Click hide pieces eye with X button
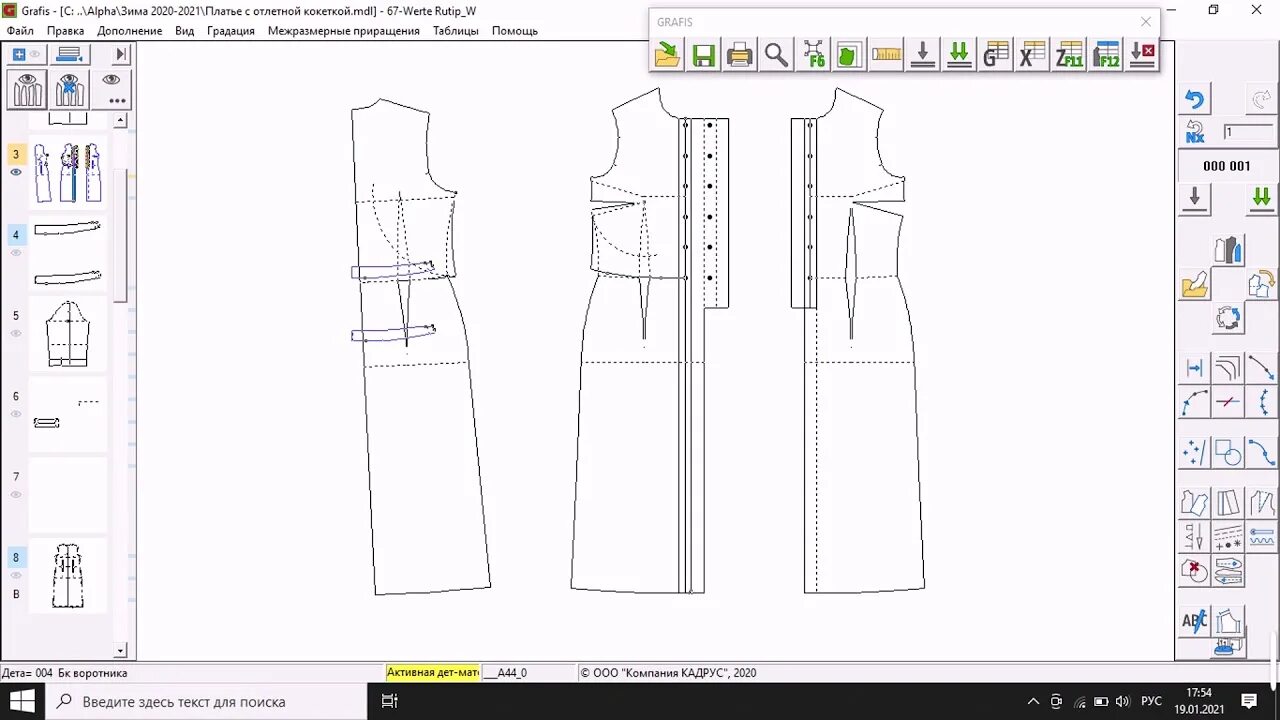 pyautogui.click(x=69, y=89)
